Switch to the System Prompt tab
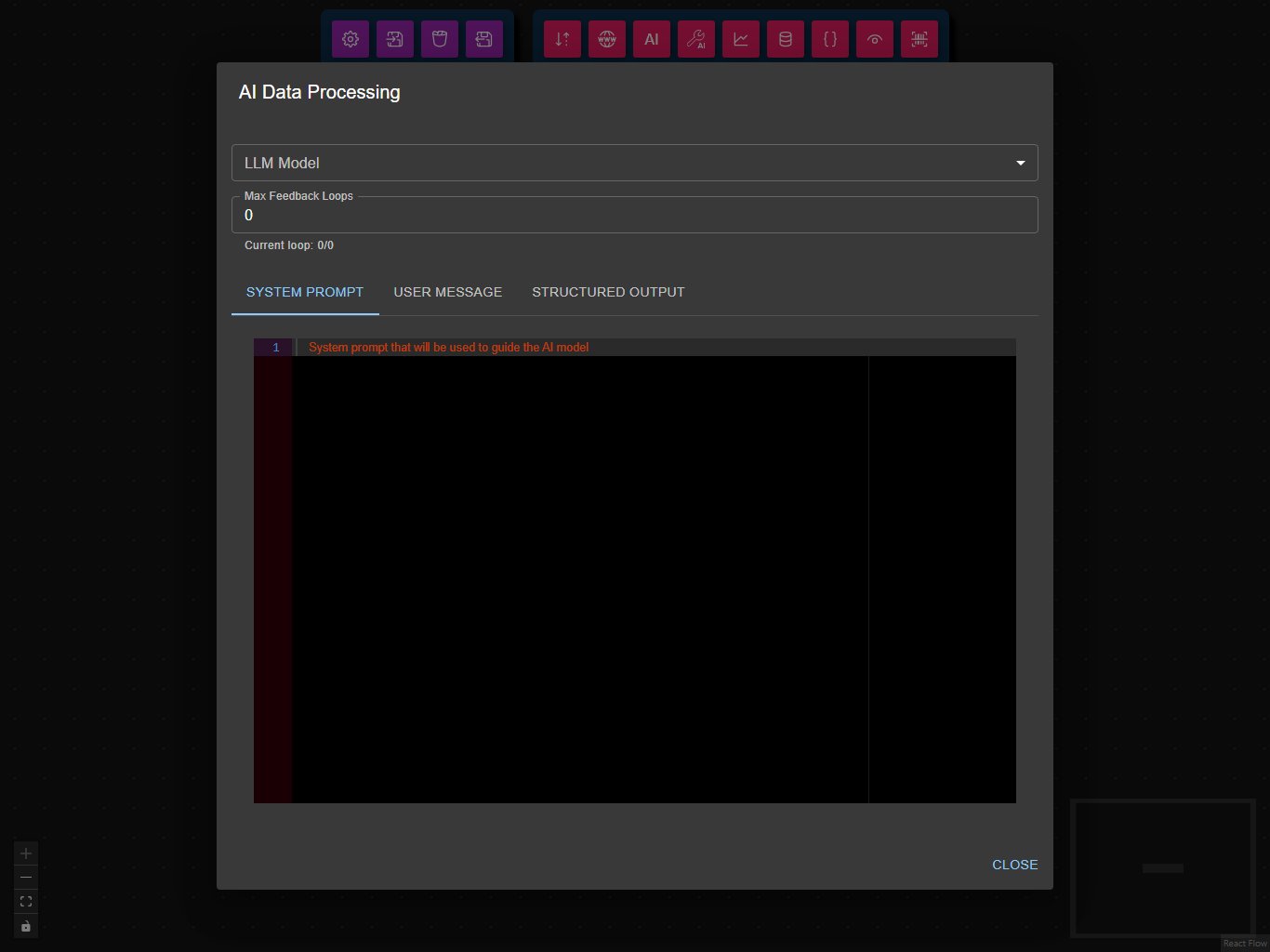The width and height of the screenshot is (1270, 952). click(x=305, y=292)
